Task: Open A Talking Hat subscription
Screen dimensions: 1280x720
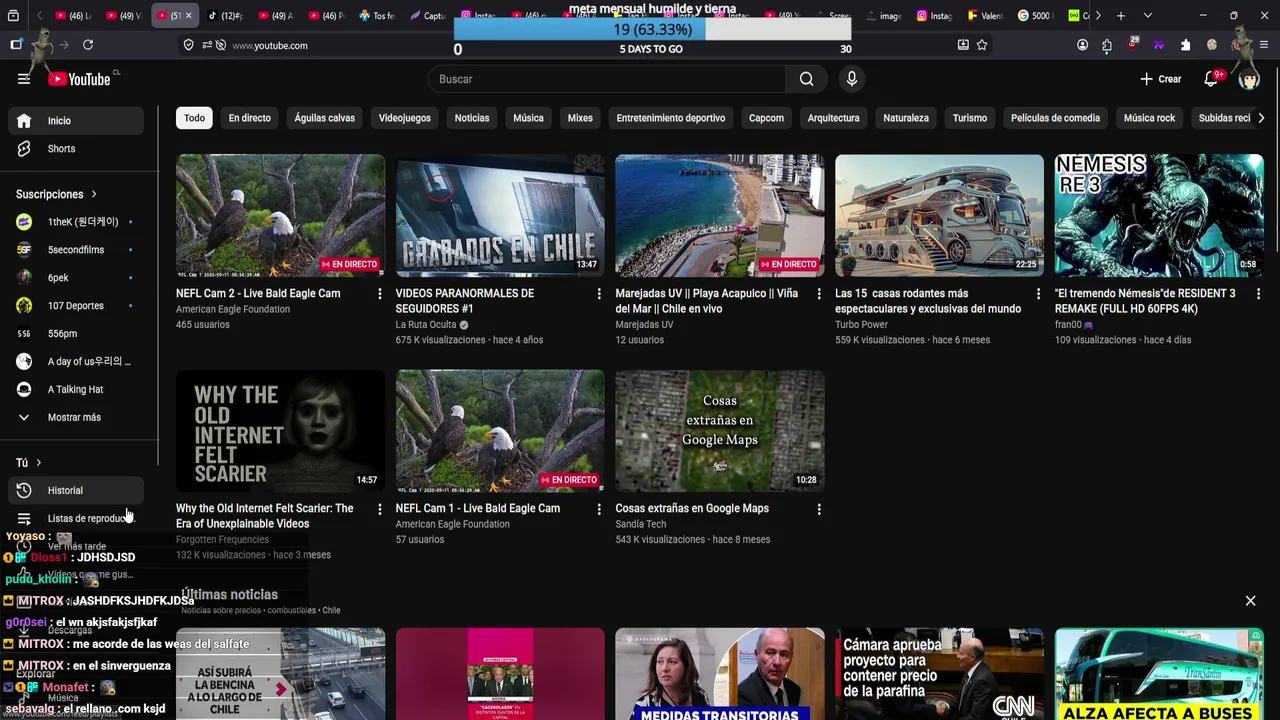Action: [76, 390]
